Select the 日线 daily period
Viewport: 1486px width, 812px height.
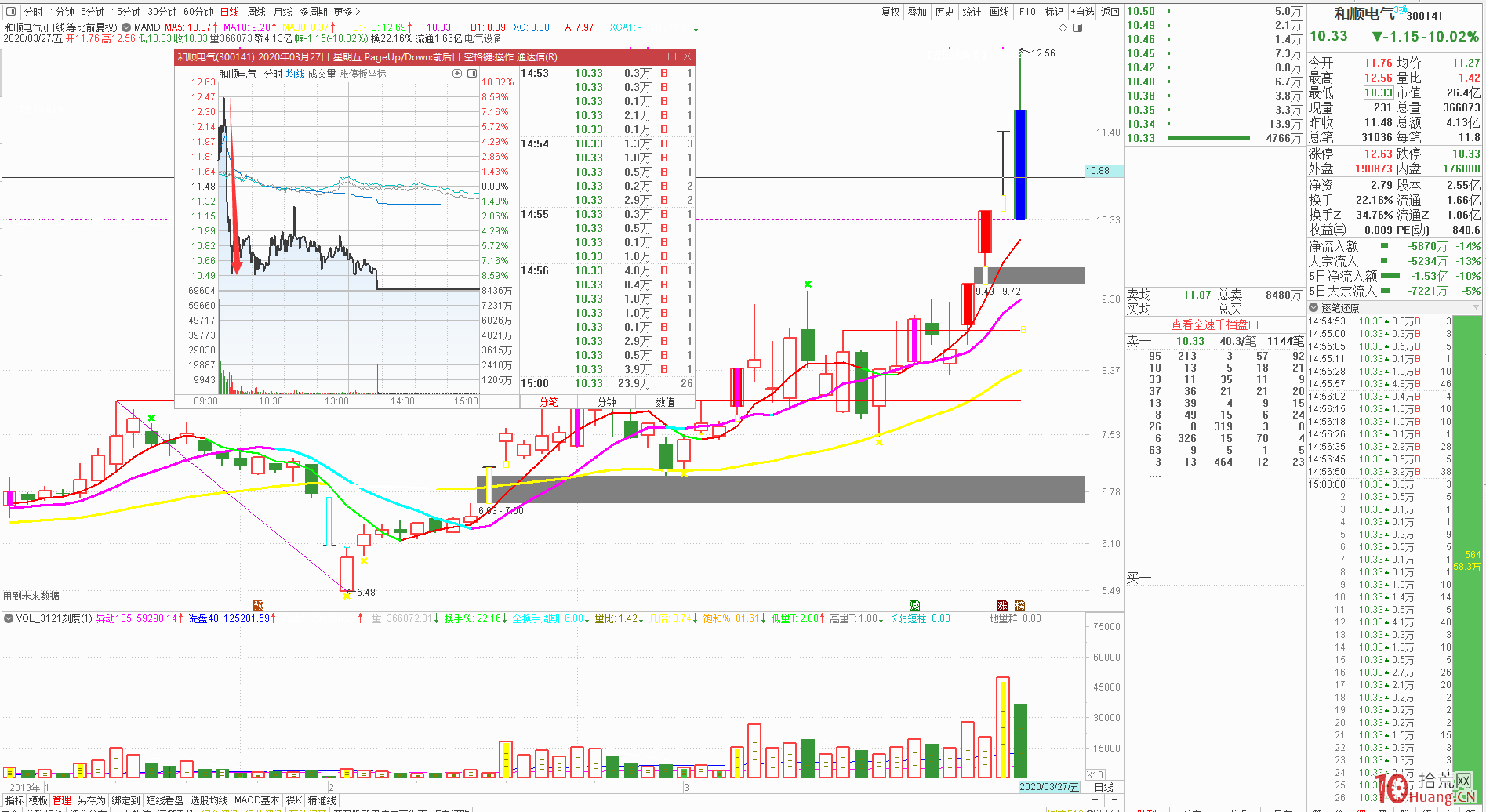pyautogui.click(x=230, y=12)
